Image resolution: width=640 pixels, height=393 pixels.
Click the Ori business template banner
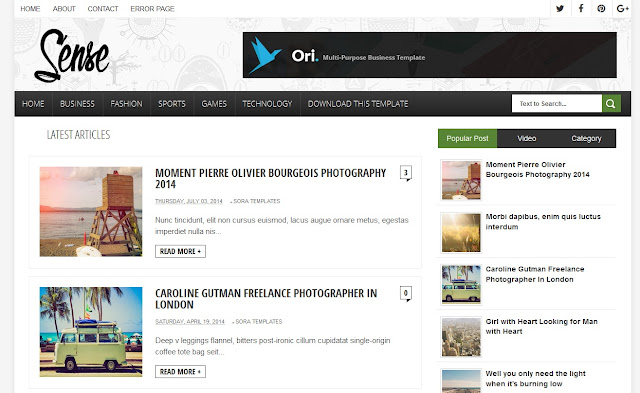[x=429, y=55]
